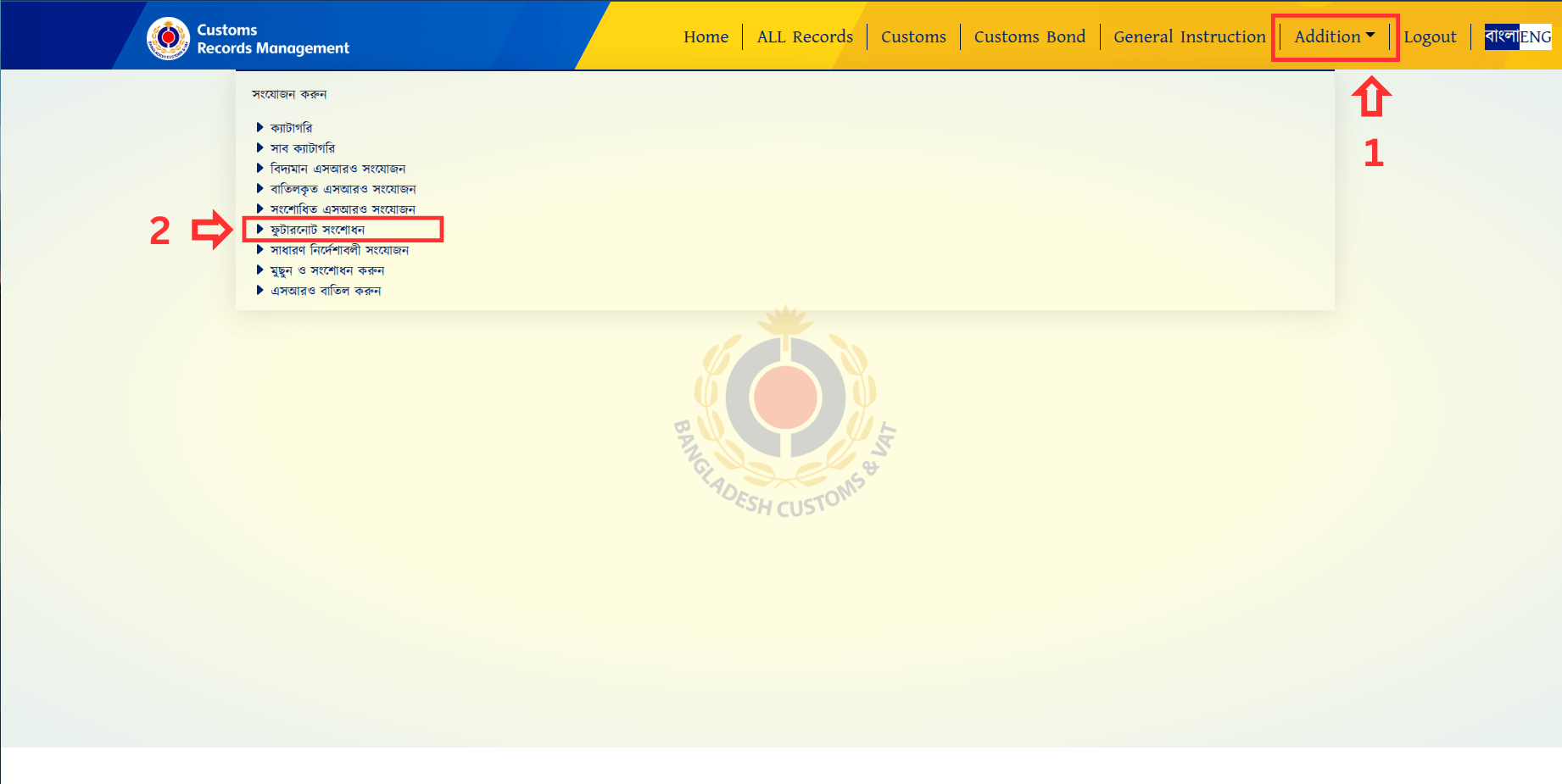Select Customs Bond in navigation
This screenshot has width=1562, height=784.
tap(1029, 36)
